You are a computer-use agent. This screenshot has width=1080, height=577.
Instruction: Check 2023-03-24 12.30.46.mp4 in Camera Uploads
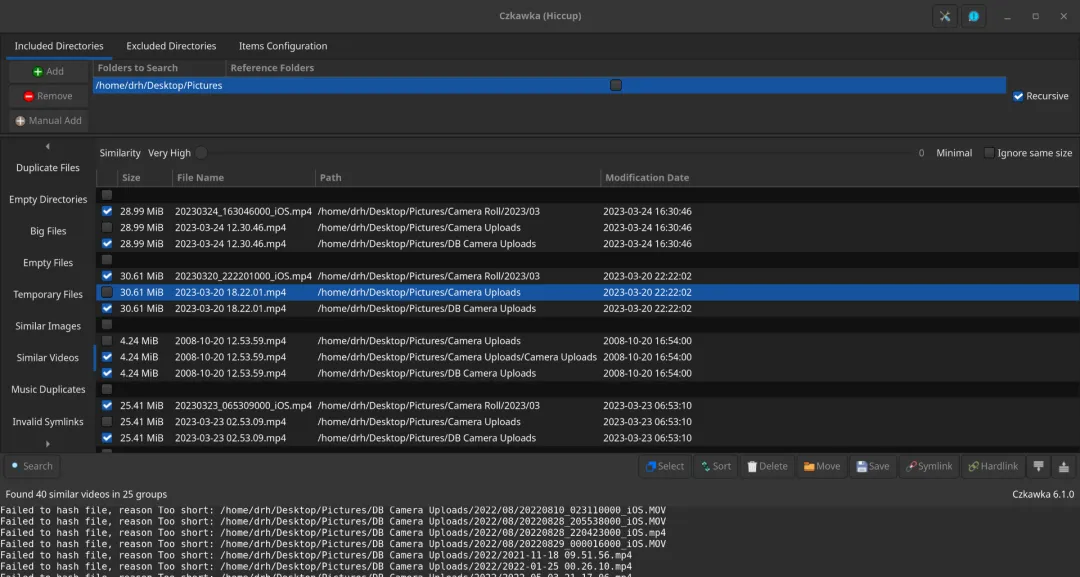[107, 227]
